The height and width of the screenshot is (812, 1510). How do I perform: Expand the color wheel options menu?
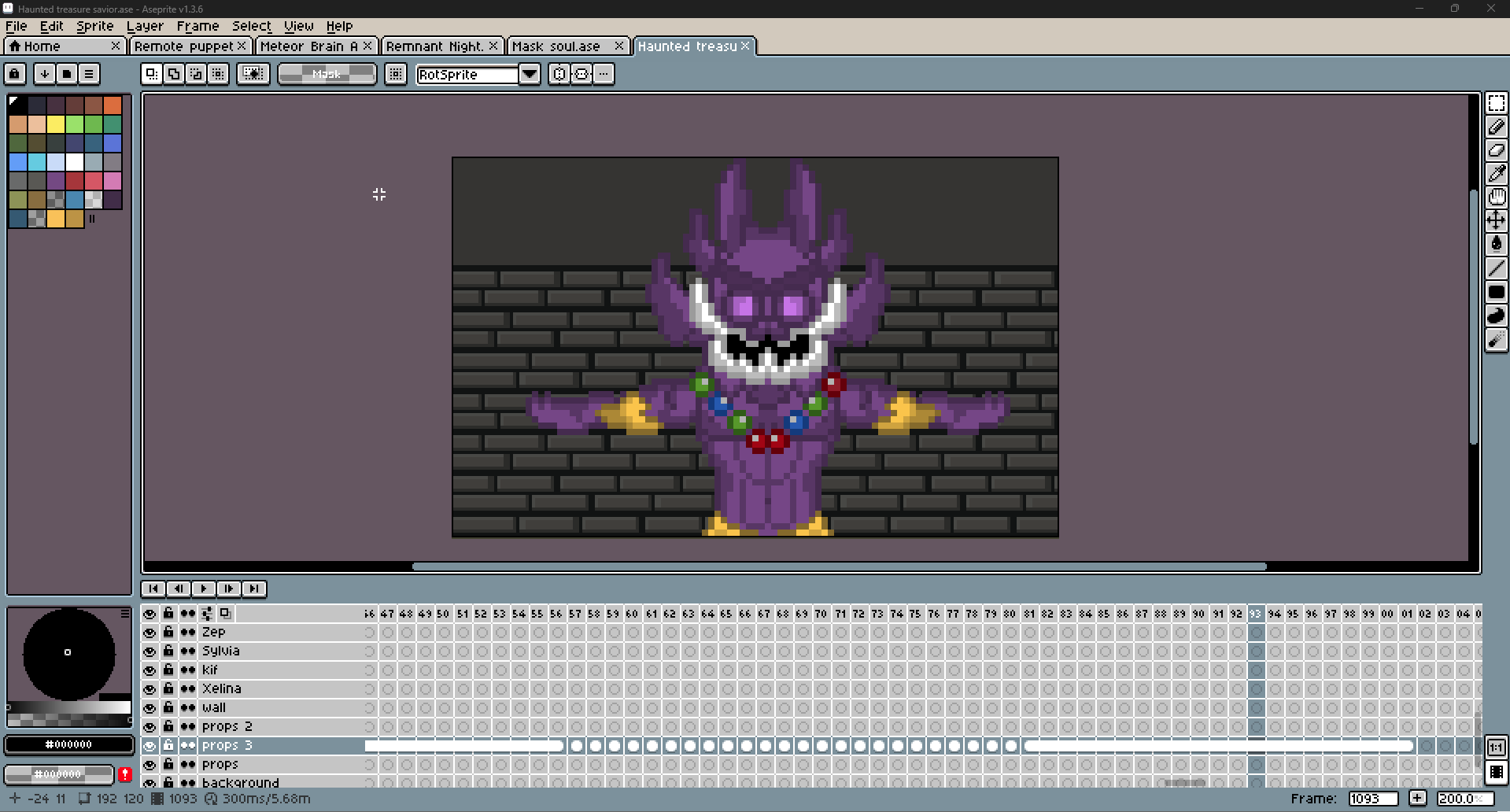[125, 612]
